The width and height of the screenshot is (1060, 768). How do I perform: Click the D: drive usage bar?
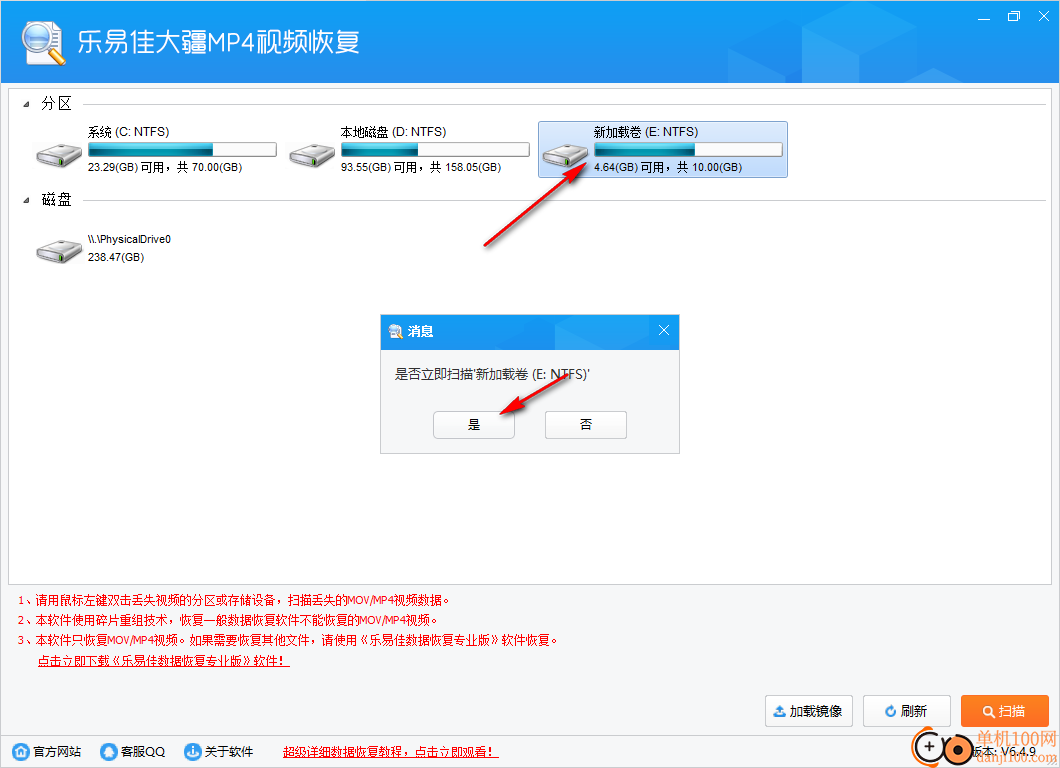435,149
